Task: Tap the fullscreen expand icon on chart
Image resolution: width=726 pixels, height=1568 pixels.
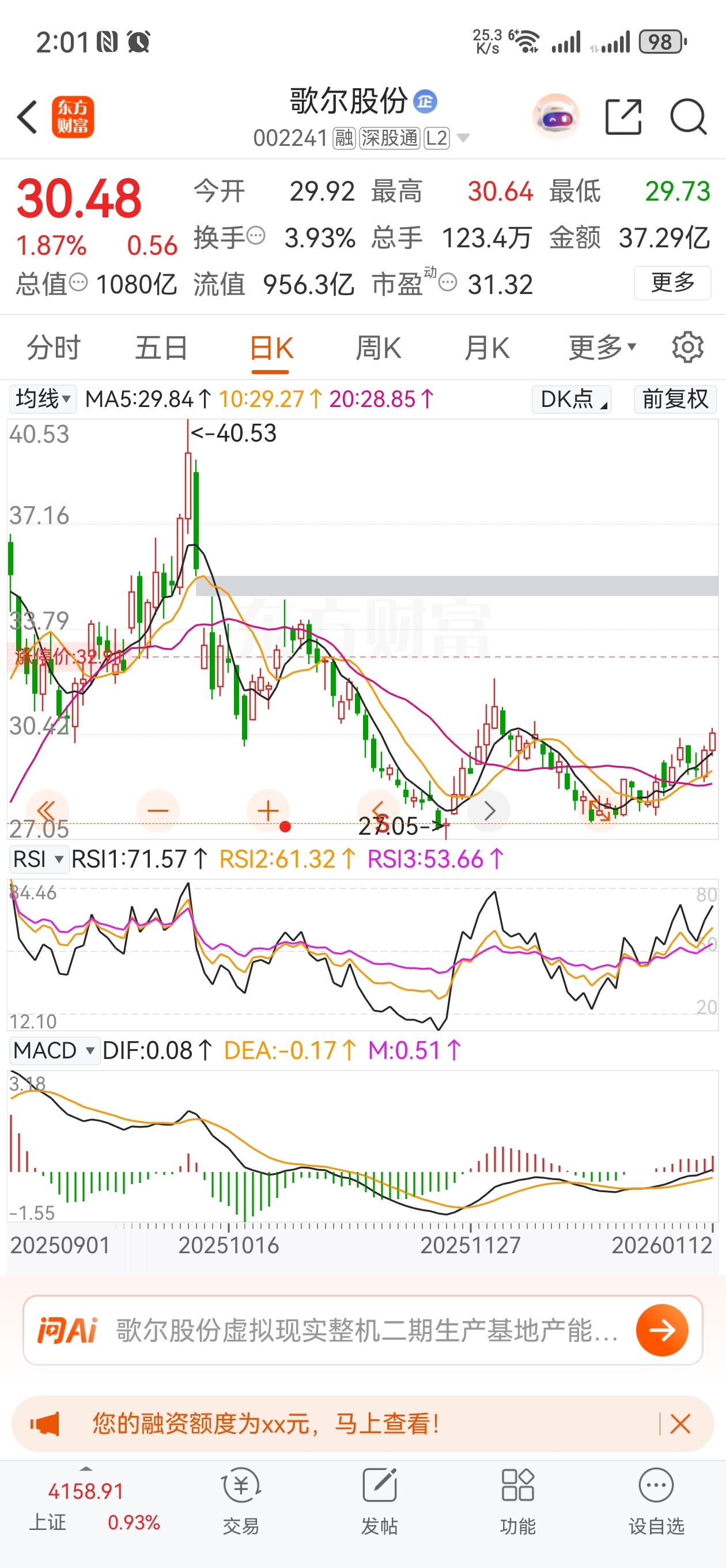Action: pyautogui.click(x=599, y=810)
